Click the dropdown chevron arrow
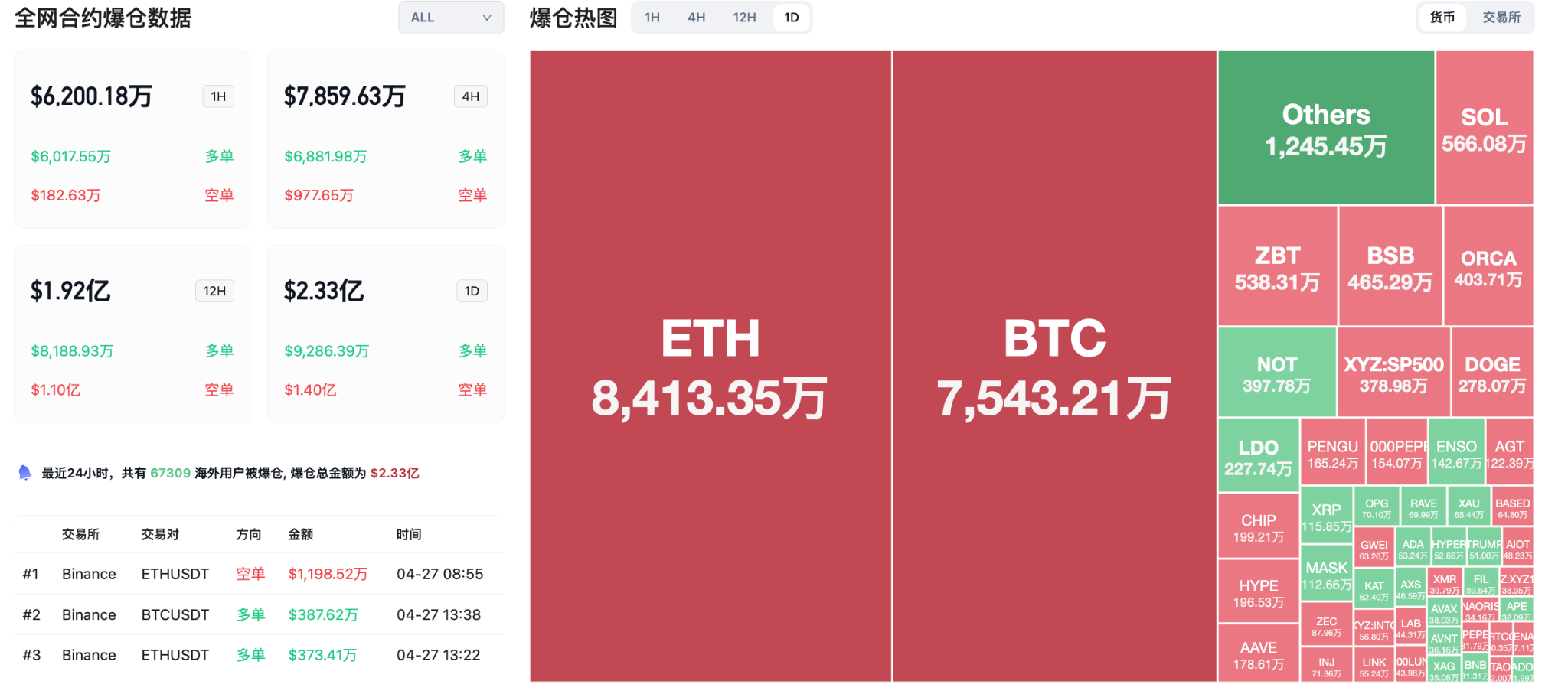 coord(487,18)
